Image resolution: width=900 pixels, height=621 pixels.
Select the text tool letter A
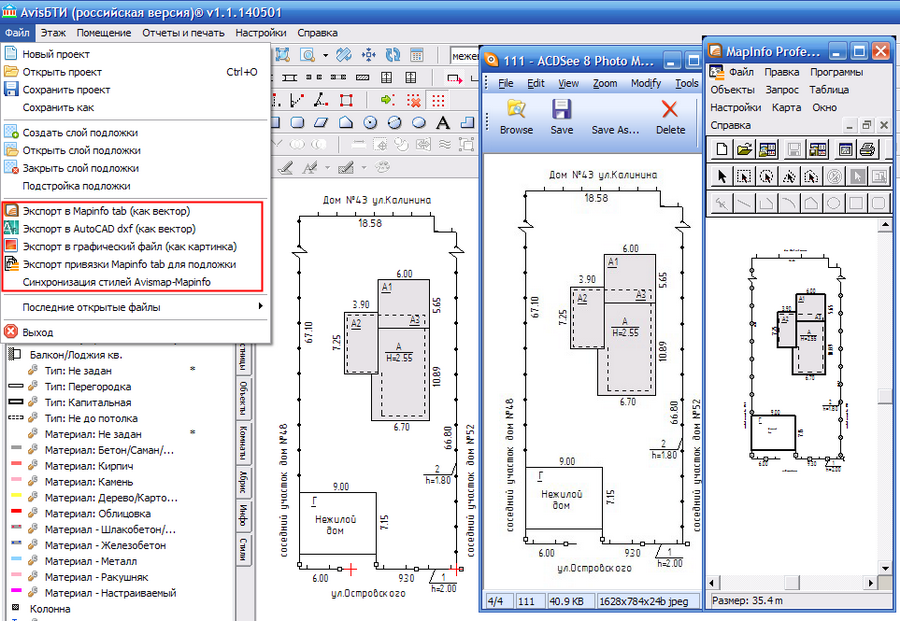click(x=443, y=122)
